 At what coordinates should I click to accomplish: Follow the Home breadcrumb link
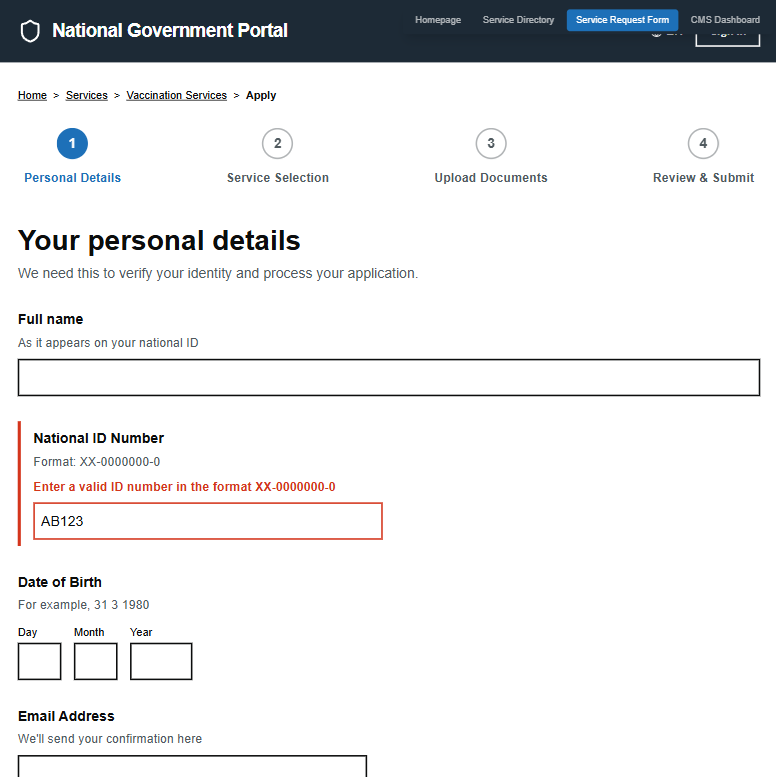tap(32, 96)
